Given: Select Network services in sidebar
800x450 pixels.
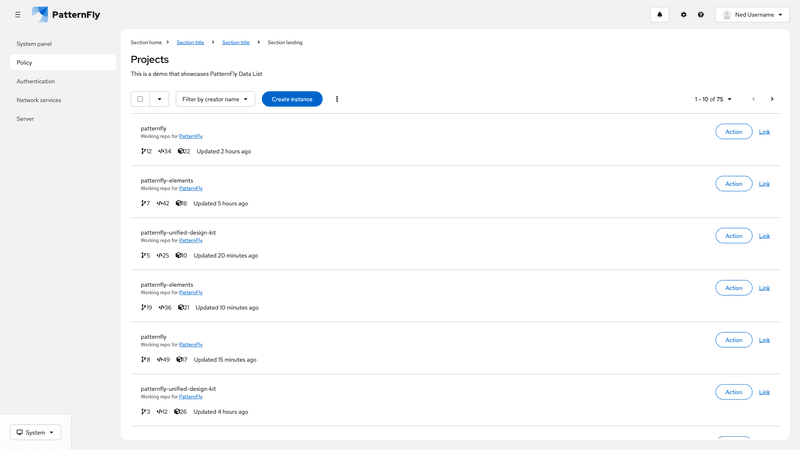Looking at the screenshot, I should coord(63,100).
